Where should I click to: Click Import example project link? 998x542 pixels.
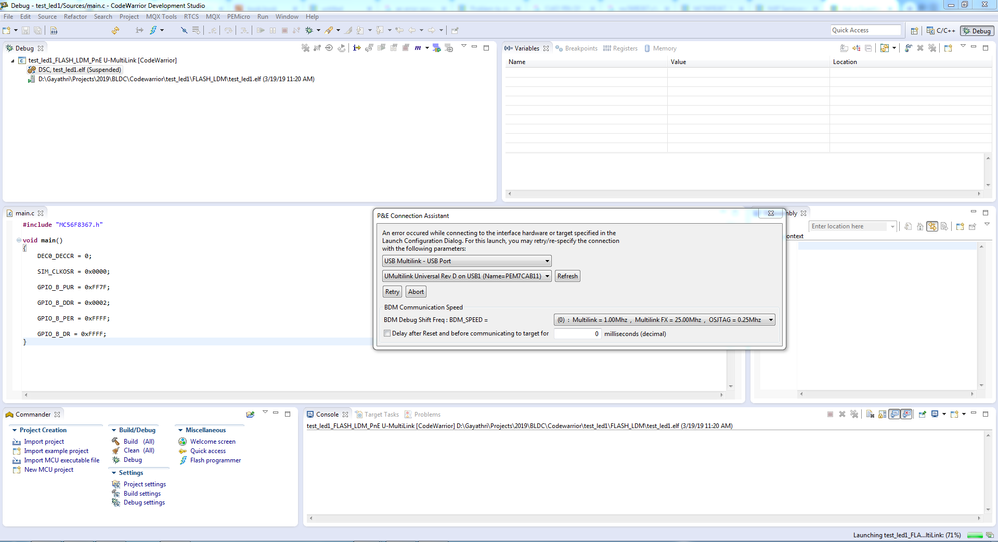56,451
